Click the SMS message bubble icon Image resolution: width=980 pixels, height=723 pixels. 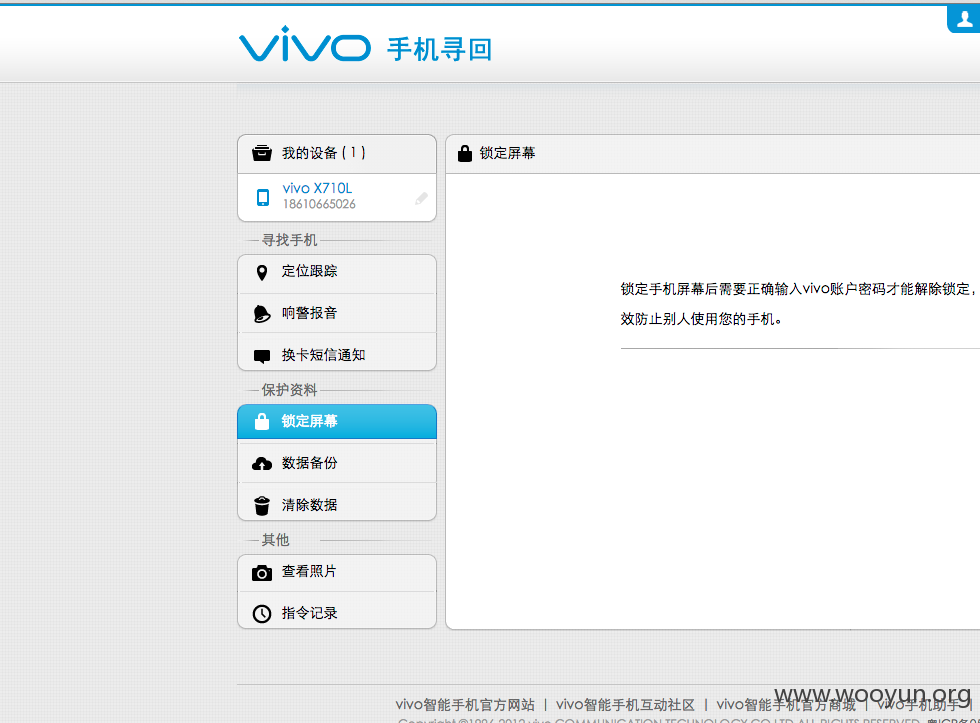click(x=262, y=356)
